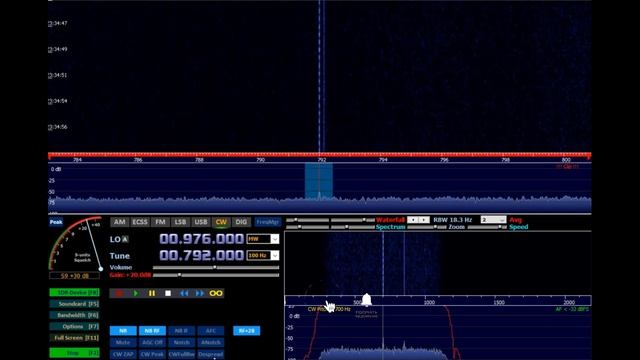640x360 pixels.
Task: Adjust the Speed slider
Action: 487,227
